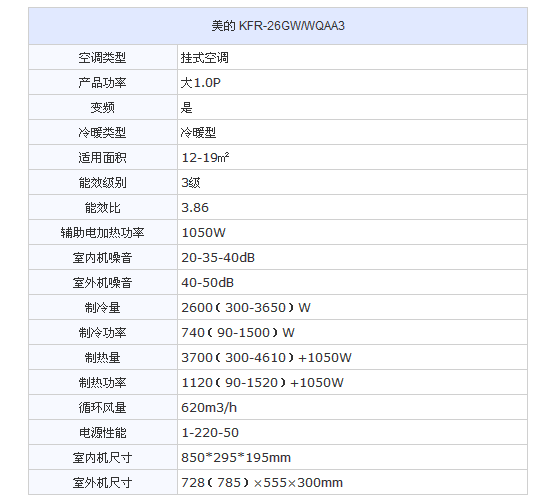Click the label 制热量
This screenshot has width=545, height=504.
click(x=102, y=358)
